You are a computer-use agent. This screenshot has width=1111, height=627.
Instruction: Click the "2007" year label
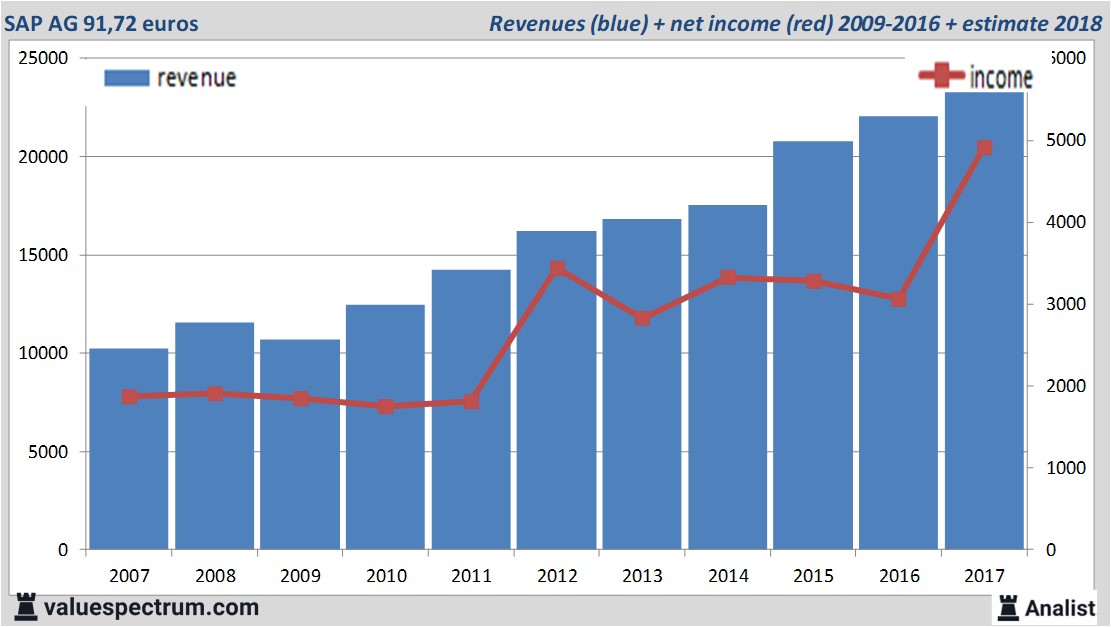coord(130,575)
